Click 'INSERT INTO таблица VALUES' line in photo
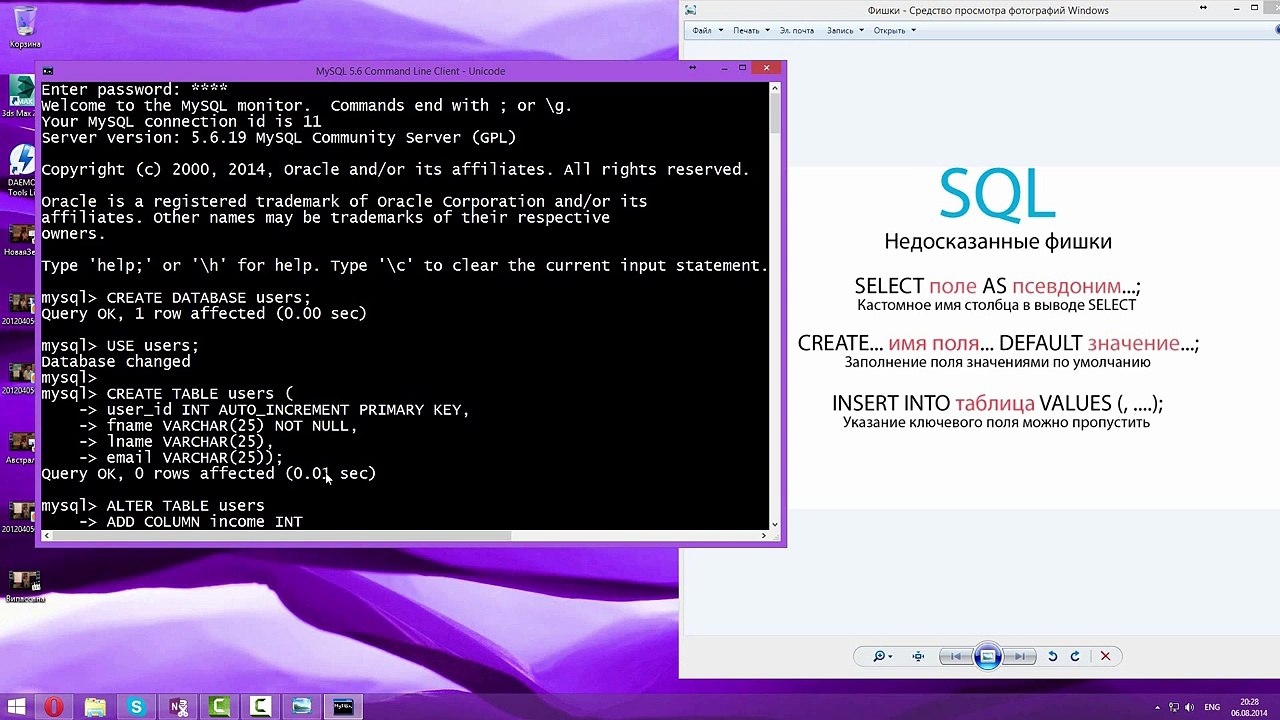Screen dimensions: 1280x720 point(997,403)
